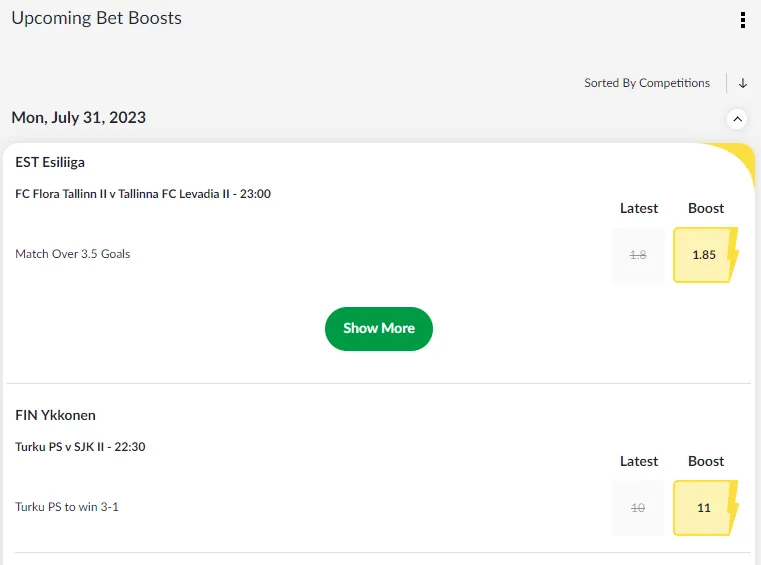Click the crossed-out 10 latest odds
Viewport: 761px width, 565px height.
(638, 508)
